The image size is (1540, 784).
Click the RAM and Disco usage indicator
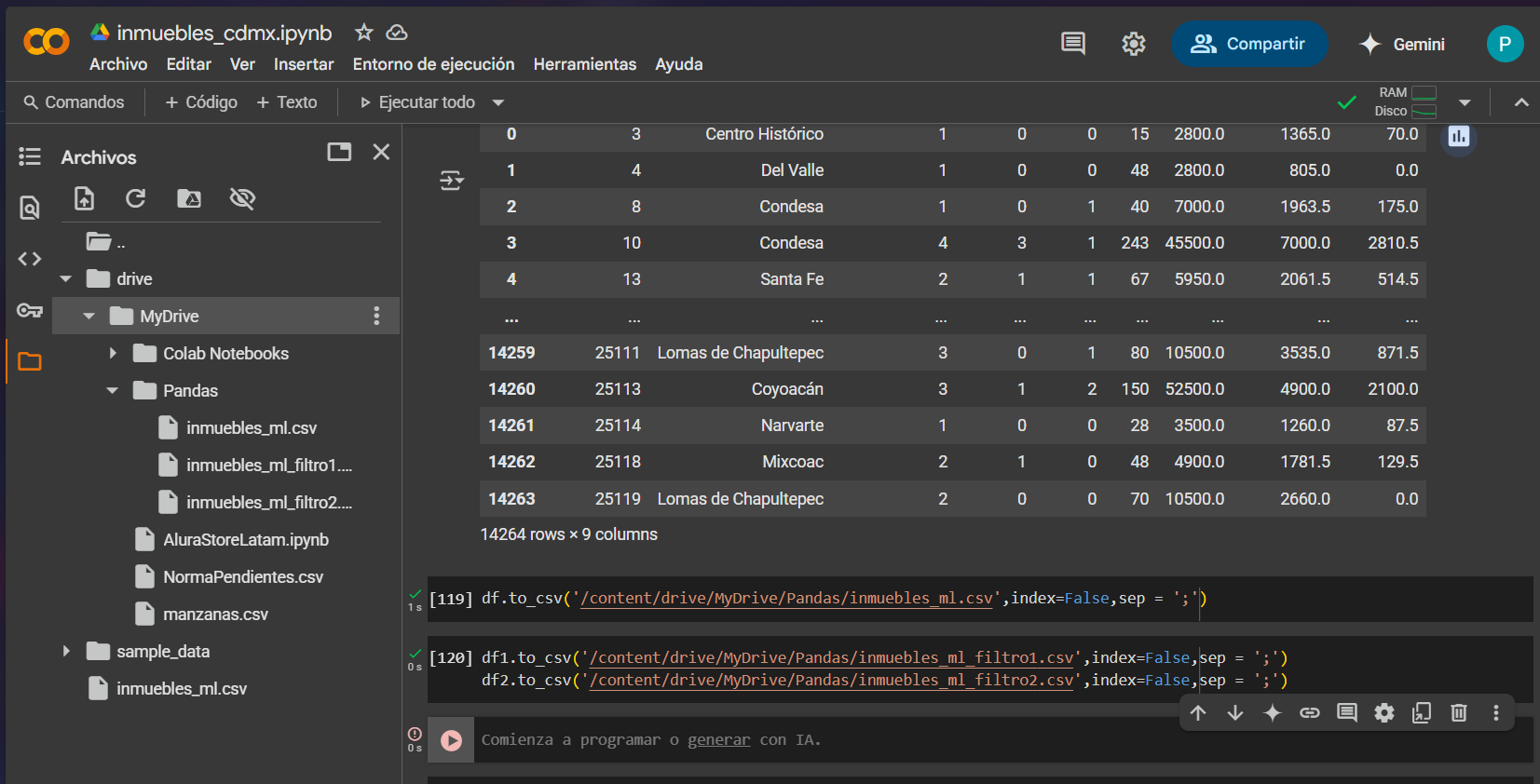[1406, 101]
